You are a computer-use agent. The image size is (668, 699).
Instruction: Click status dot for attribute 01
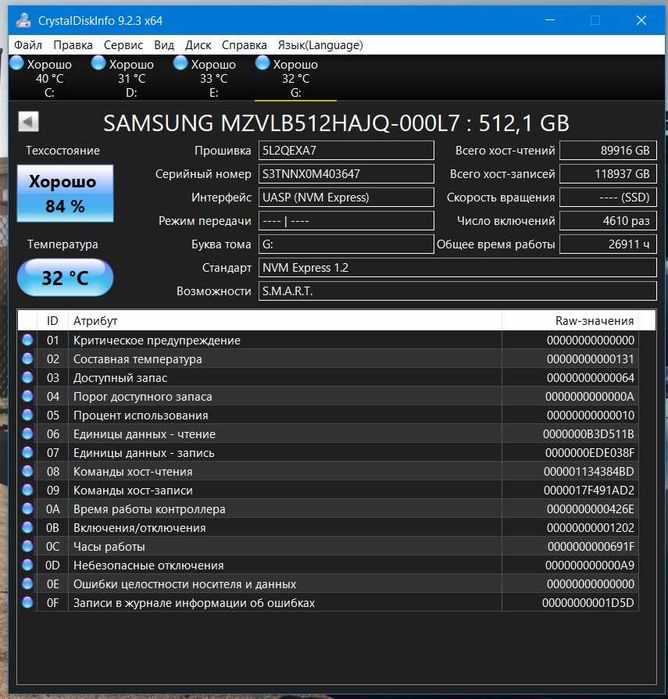27,340
